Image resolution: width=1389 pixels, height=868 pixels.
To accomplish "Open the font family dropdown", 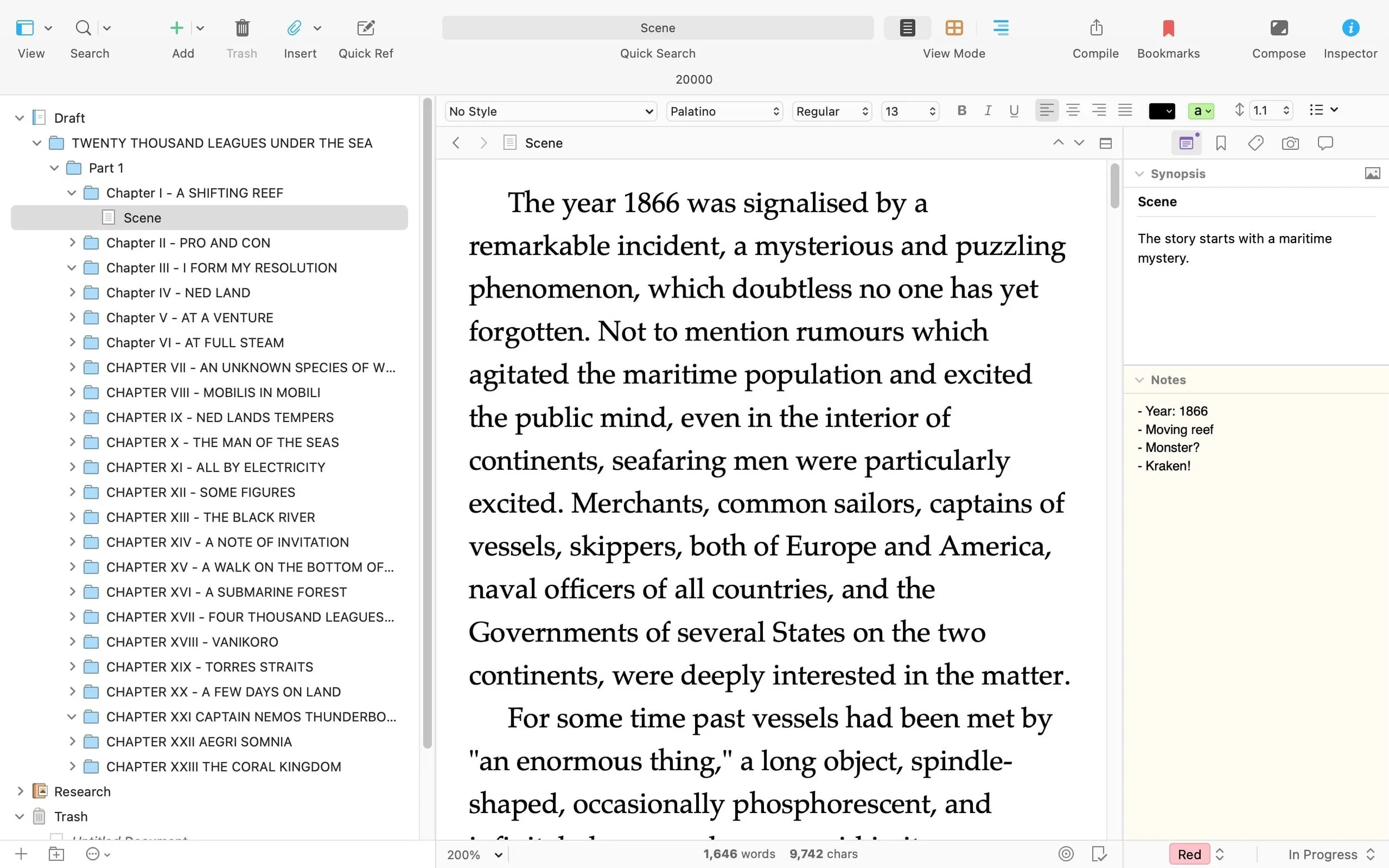I will coord(723,111).
